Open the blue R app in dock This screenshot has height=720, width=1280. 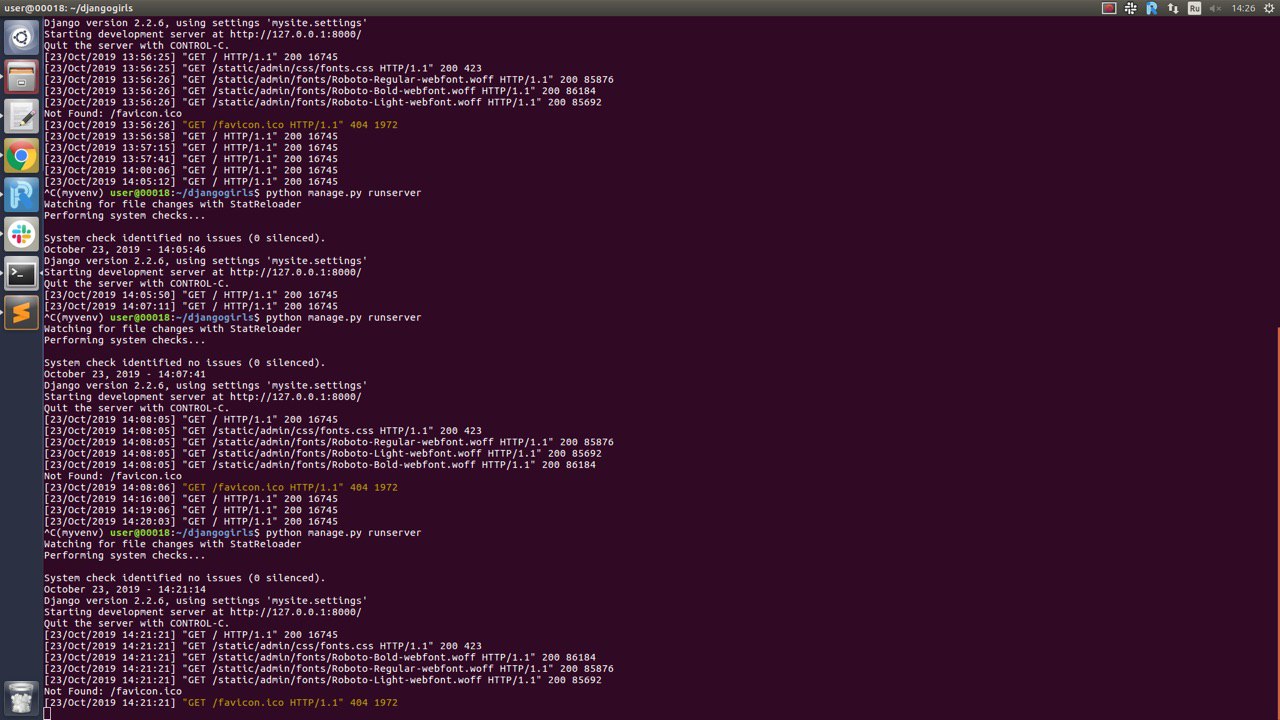[x=21, y=195]
